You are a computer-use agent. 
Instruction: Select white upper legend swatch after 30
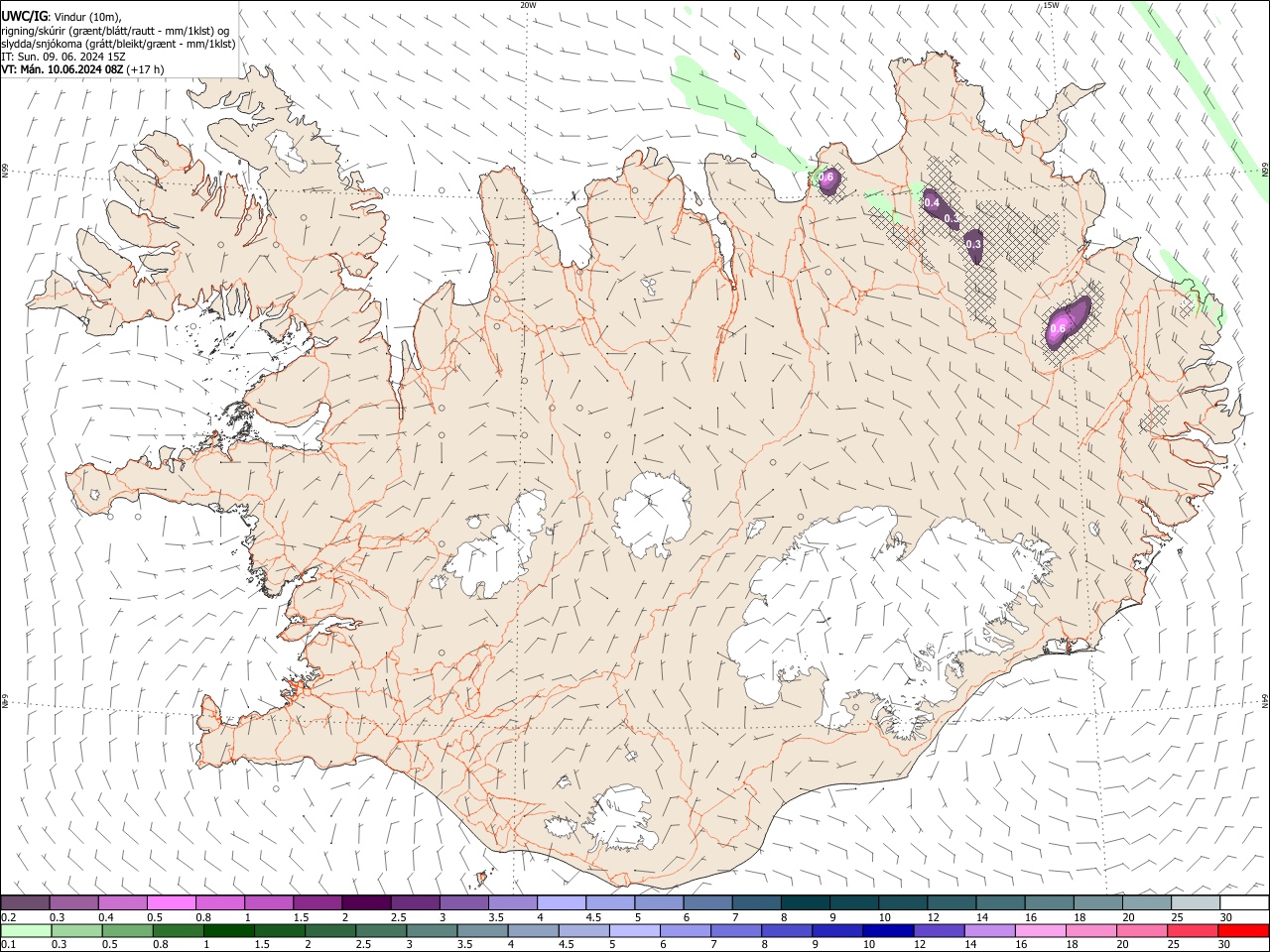[1244, 902]
